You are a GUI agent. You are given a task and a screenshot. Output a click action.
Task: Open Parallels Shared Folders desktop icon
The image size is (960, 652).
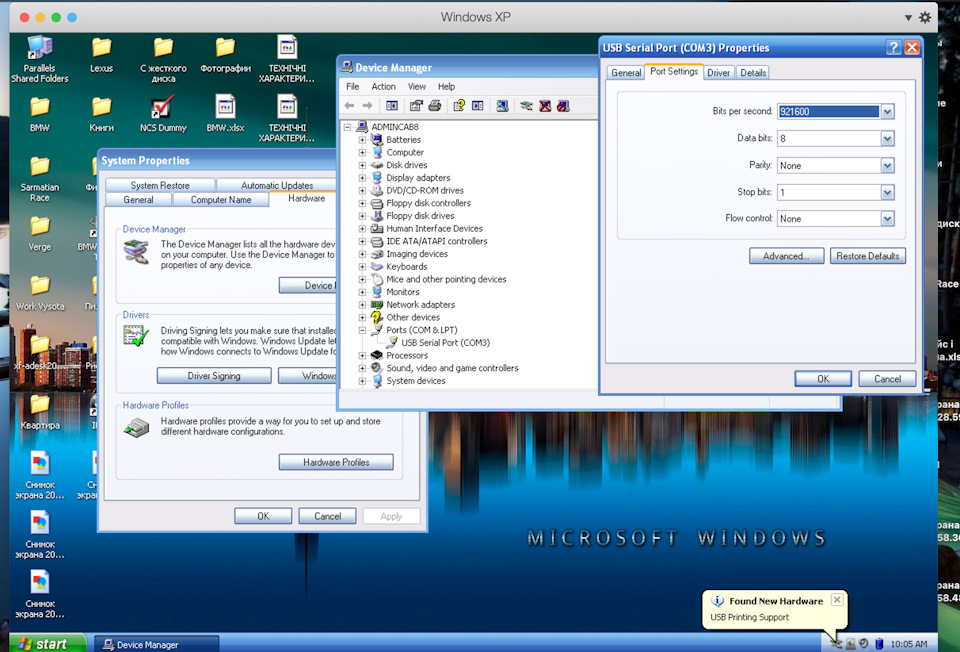pos(40,59)
